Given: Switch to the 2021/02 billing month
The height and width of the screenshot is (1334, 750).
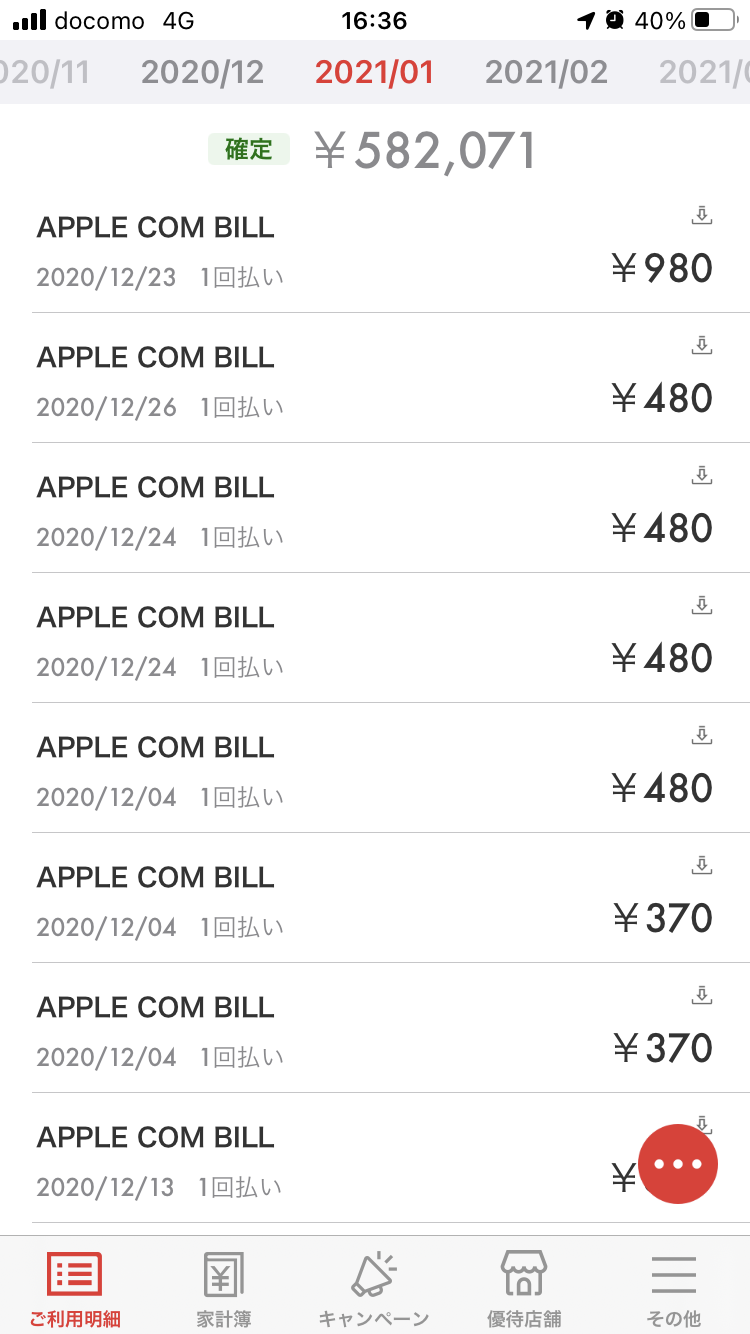Looking at the screenshot, I should click(546, 72).
